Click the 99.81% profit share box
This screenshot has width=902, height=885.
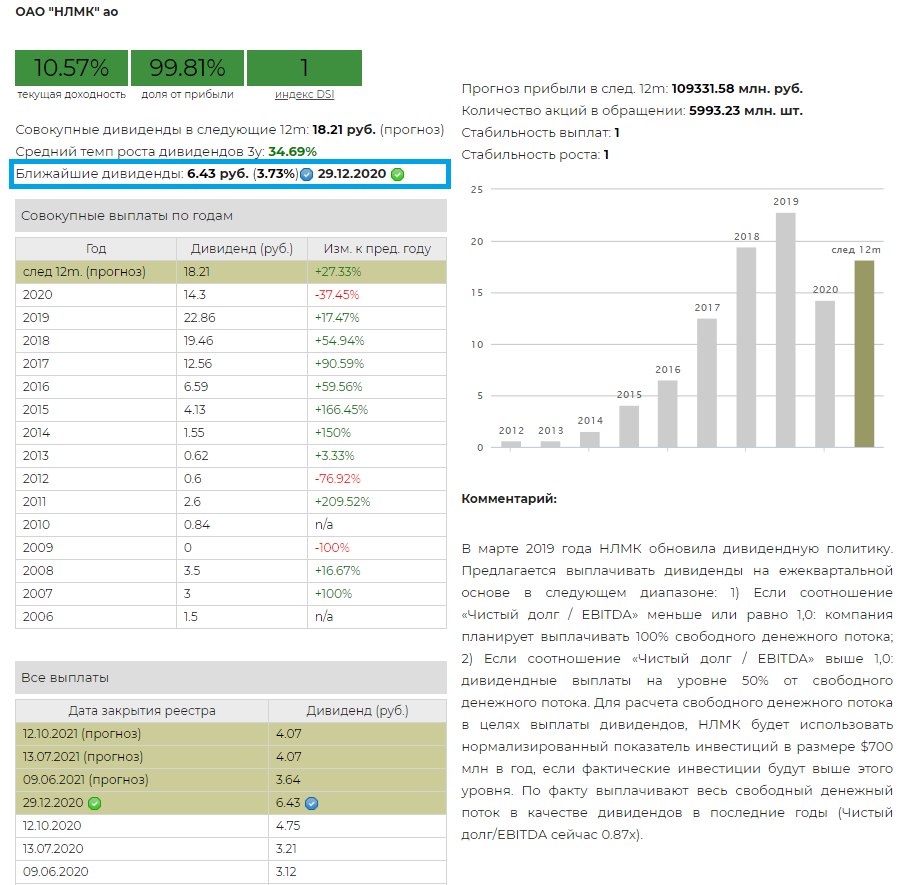point(188,68)
